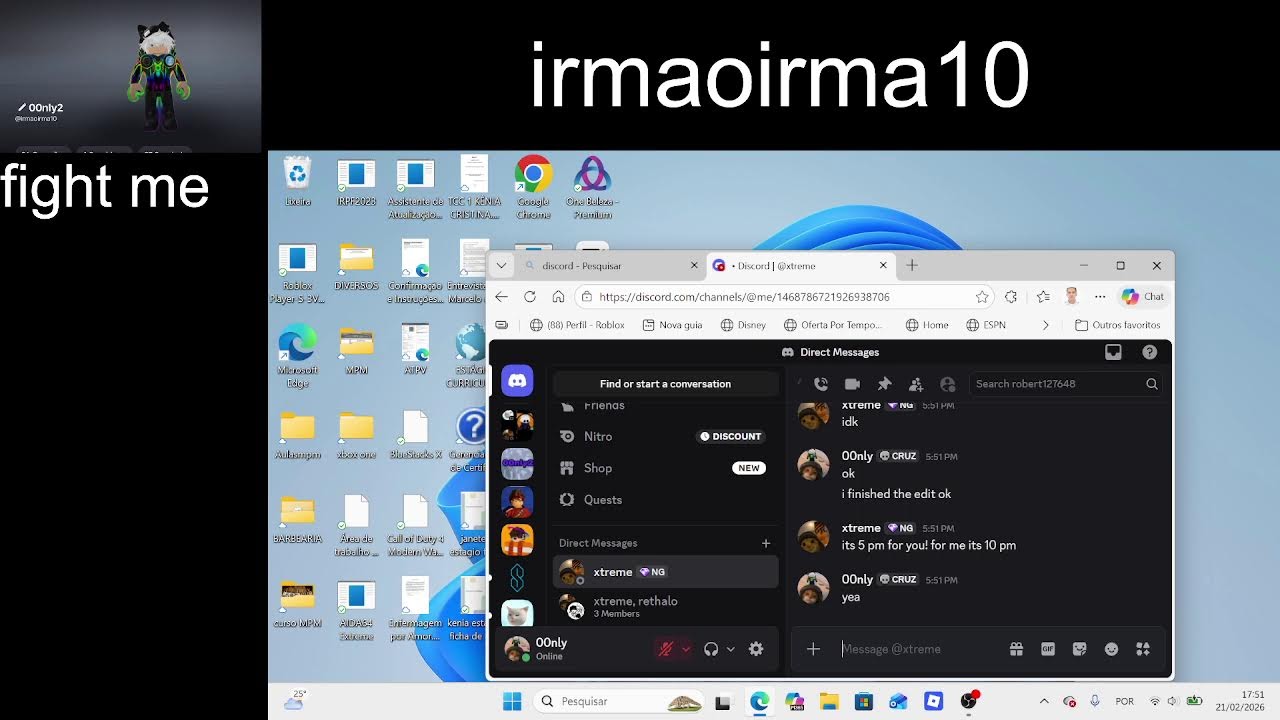This screenshot has width=1280, height=720.
Task: Start a voice call with xtreme
Action: coord(821,384)
